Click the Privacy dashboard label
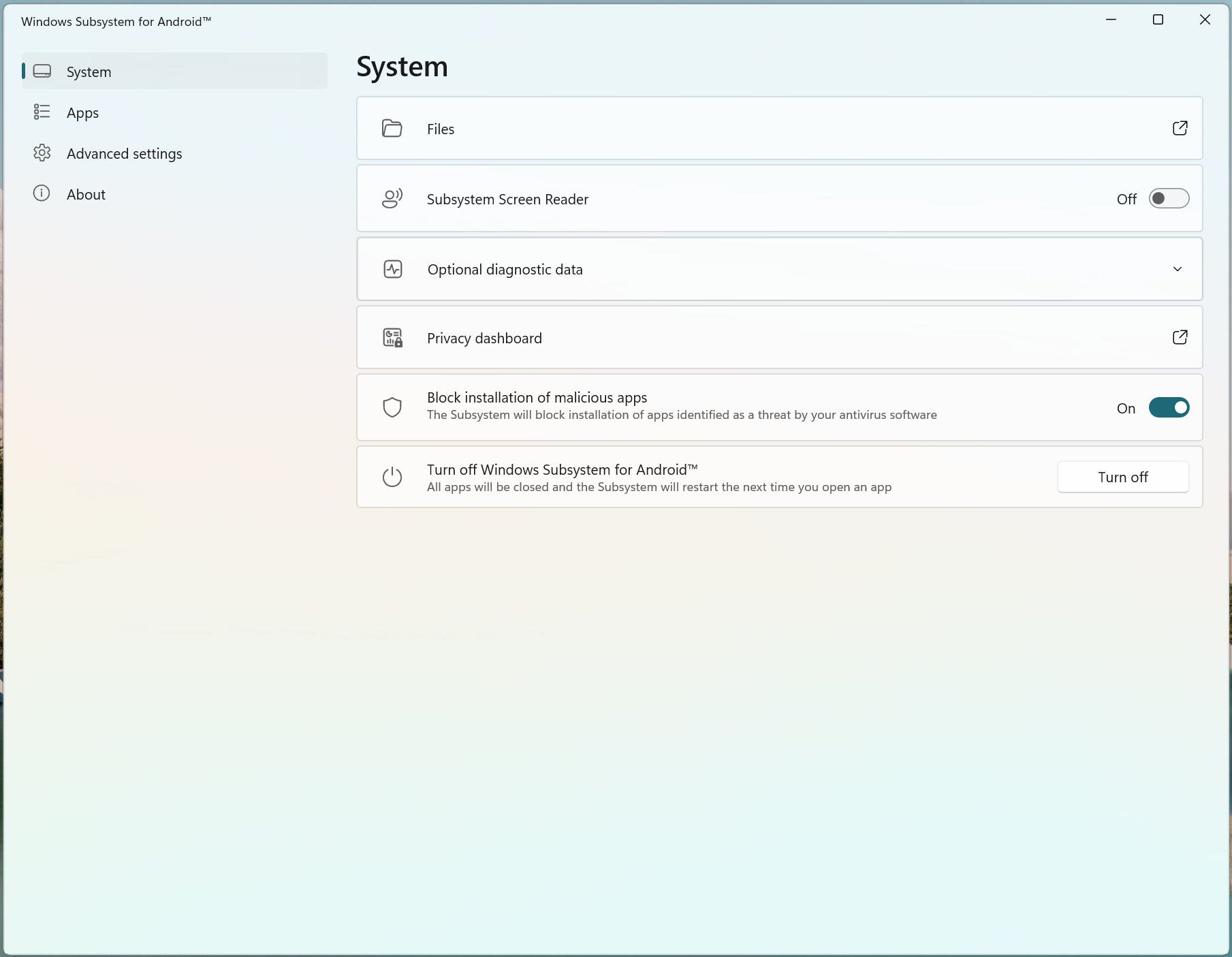This screenshot has width=1232, height=957. pos(484,338)
